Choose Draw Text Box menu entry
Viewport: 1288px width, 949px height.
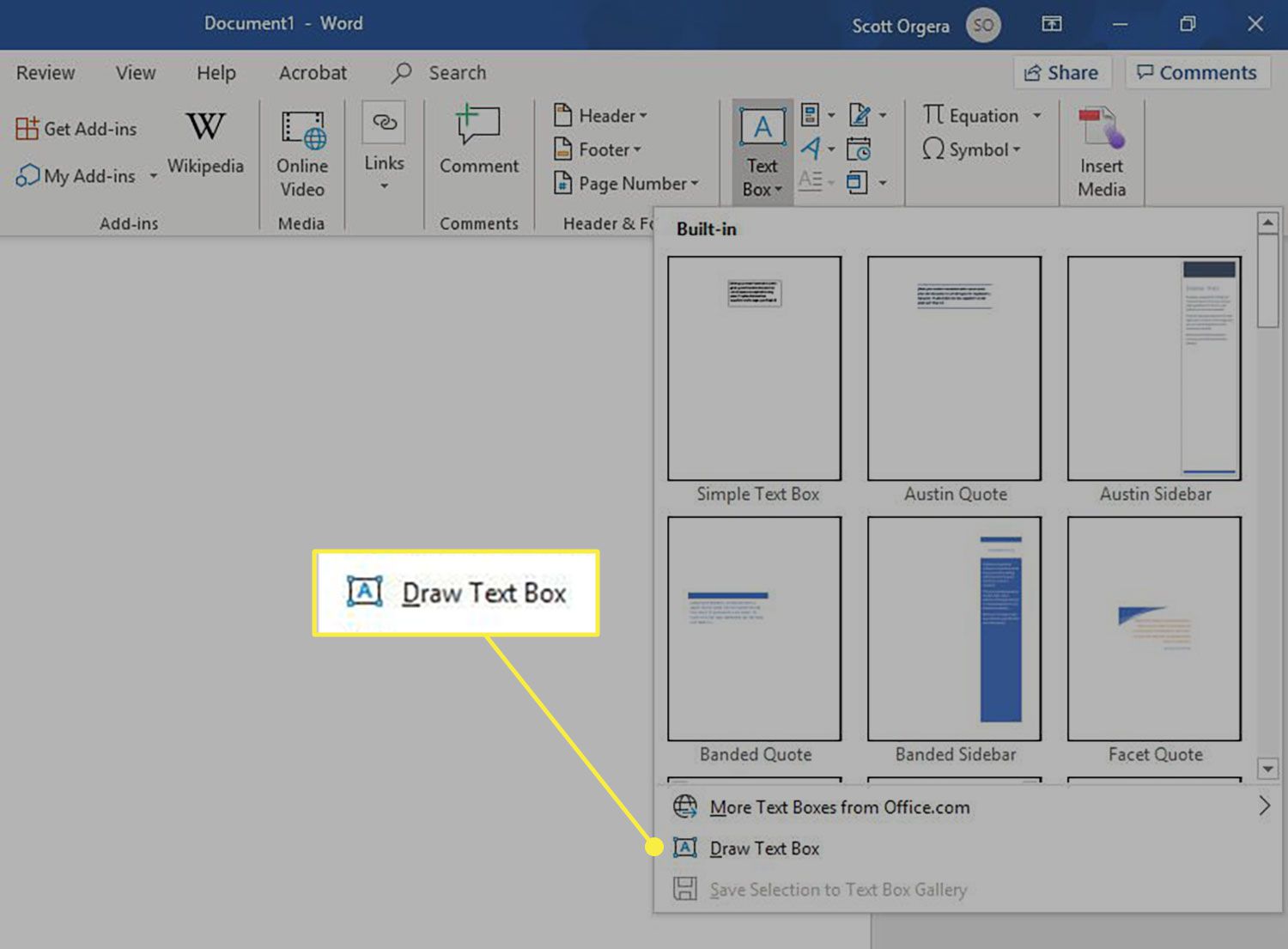[x=968, y=849]
